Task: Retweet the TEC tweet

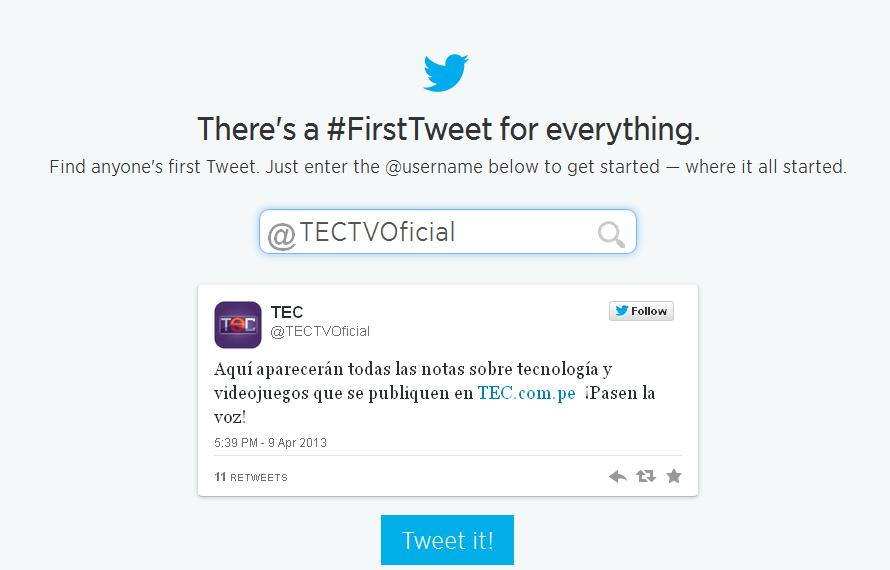Action: (646, 477)
